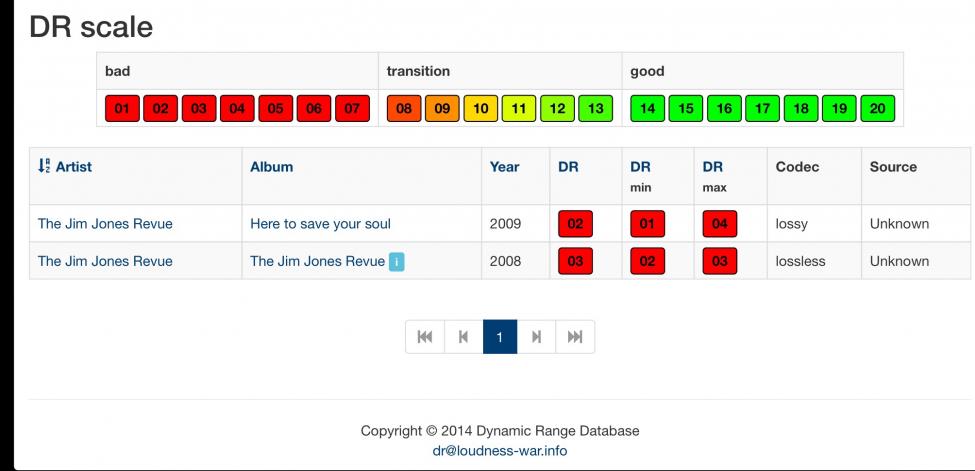Go to first page using pagination icon
Screen dimensions: 975x471
point(425,337)
